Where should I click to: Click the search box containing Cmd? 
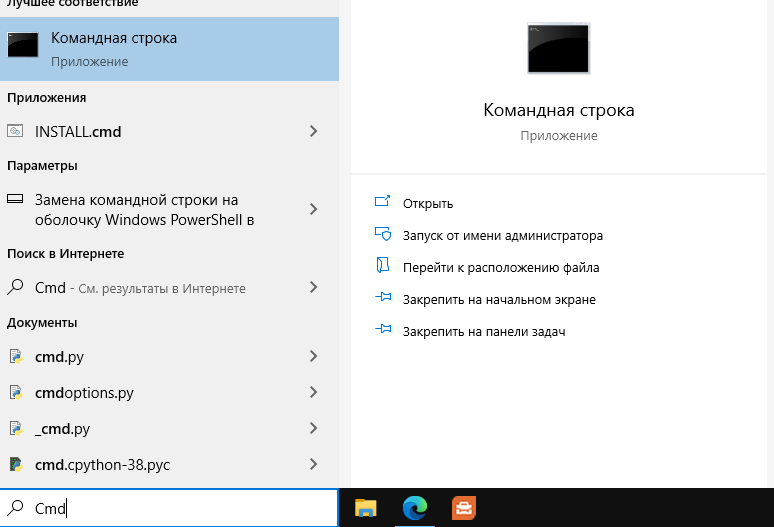click(169, 508)
